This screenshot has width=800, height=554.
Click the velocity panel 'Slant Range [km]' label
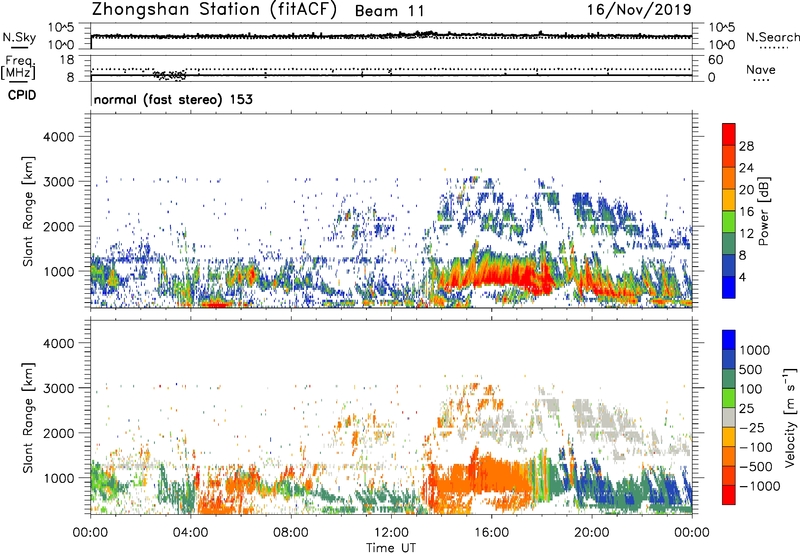[28, 418]
